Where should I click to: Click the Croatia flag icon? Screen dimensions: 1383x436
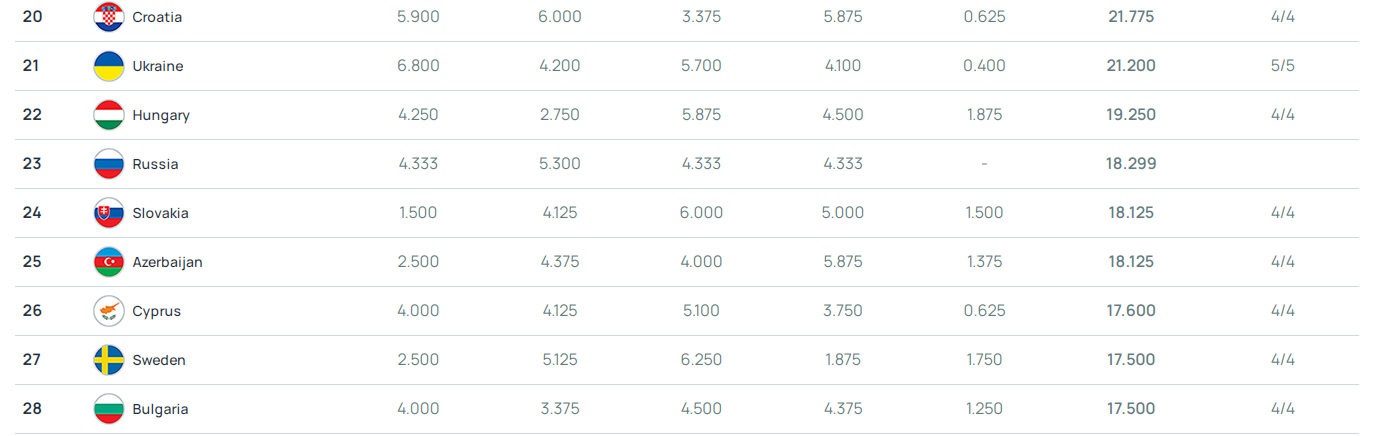109,17
